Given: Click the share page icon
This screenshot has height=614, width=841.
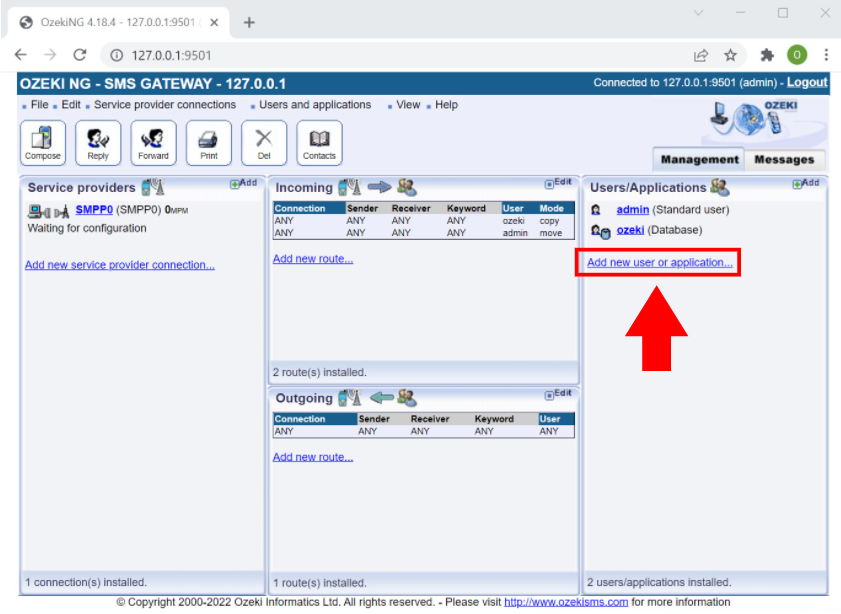Looking at the screenshot, I should pyautogui.click(x=701, y=55).
